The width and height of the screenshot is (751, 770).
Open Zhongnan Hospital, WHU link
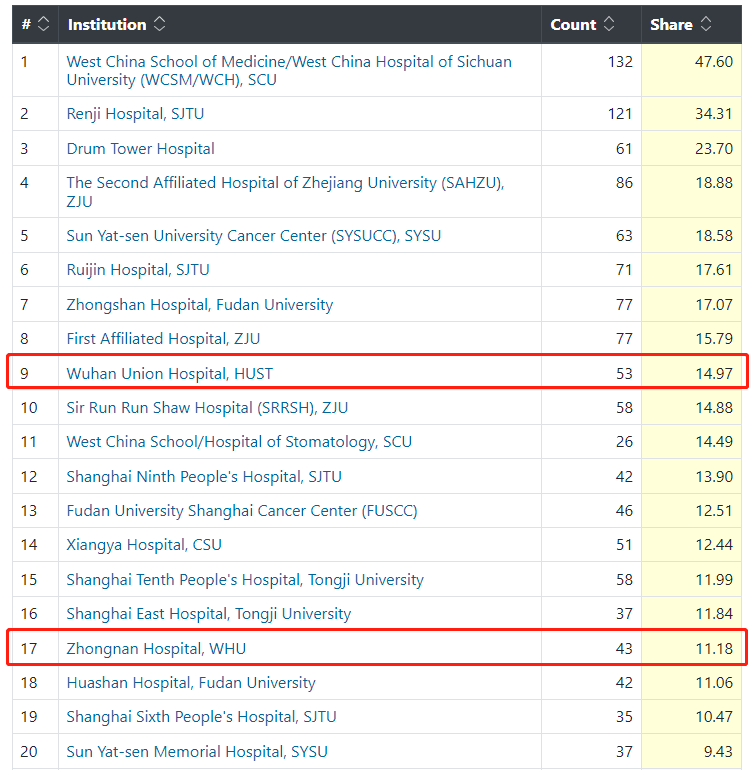(156, 649)
